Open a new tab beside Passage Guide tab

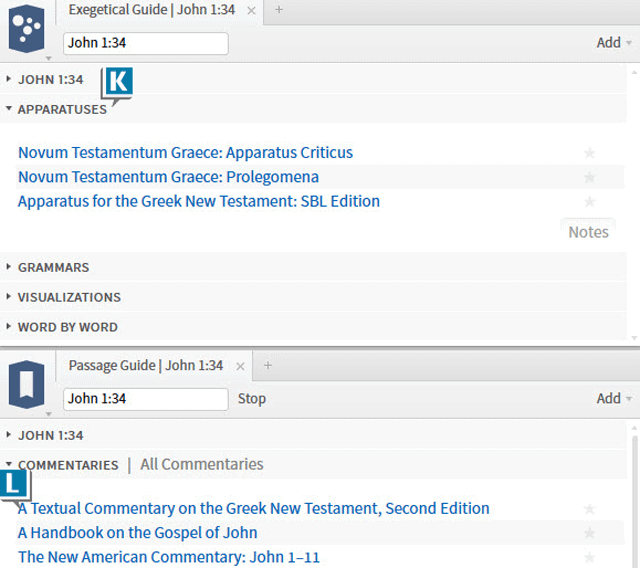click(x=268, y=365)
